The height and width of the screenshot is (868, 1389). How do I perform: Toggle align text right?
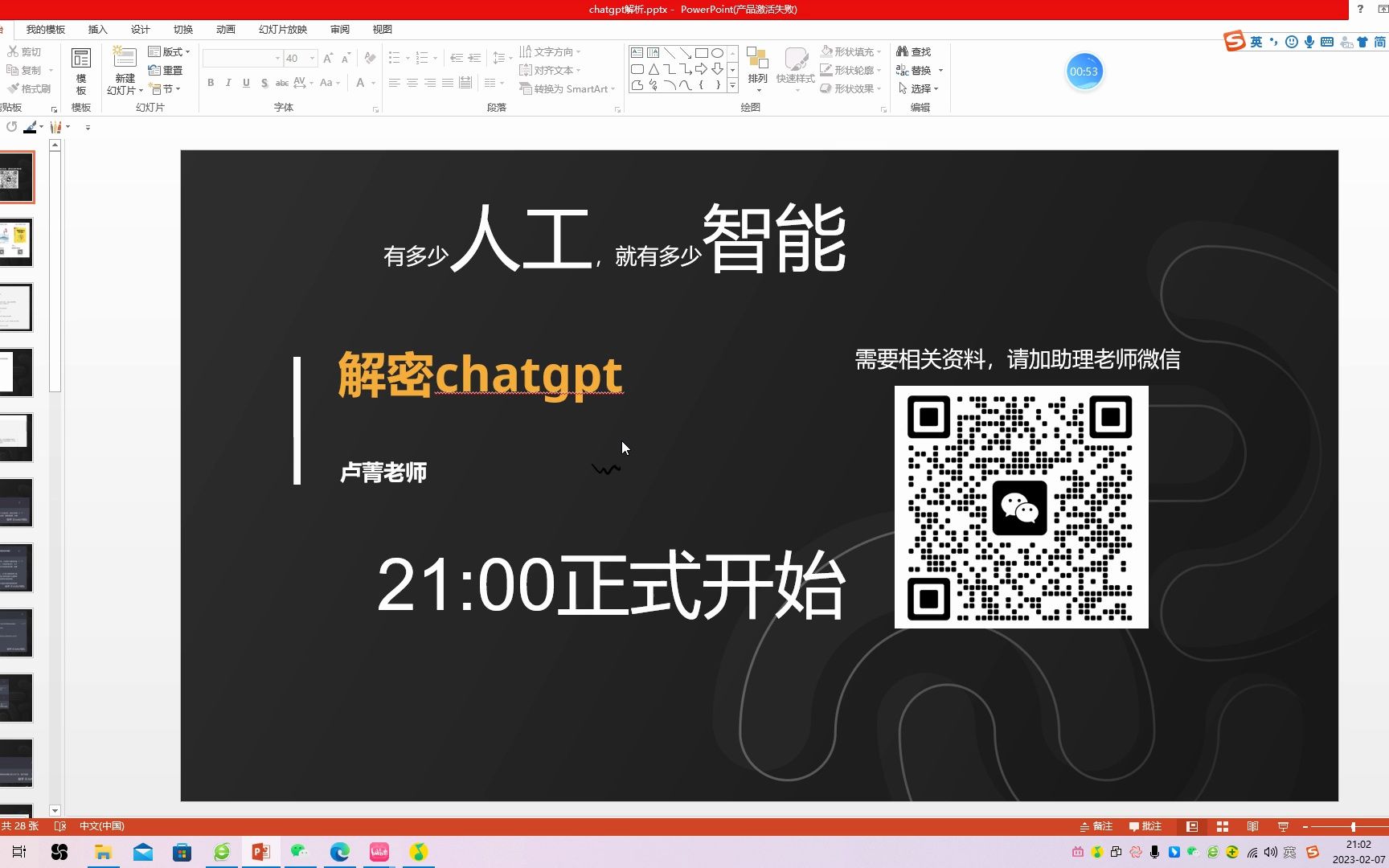[x=430, y=83]
